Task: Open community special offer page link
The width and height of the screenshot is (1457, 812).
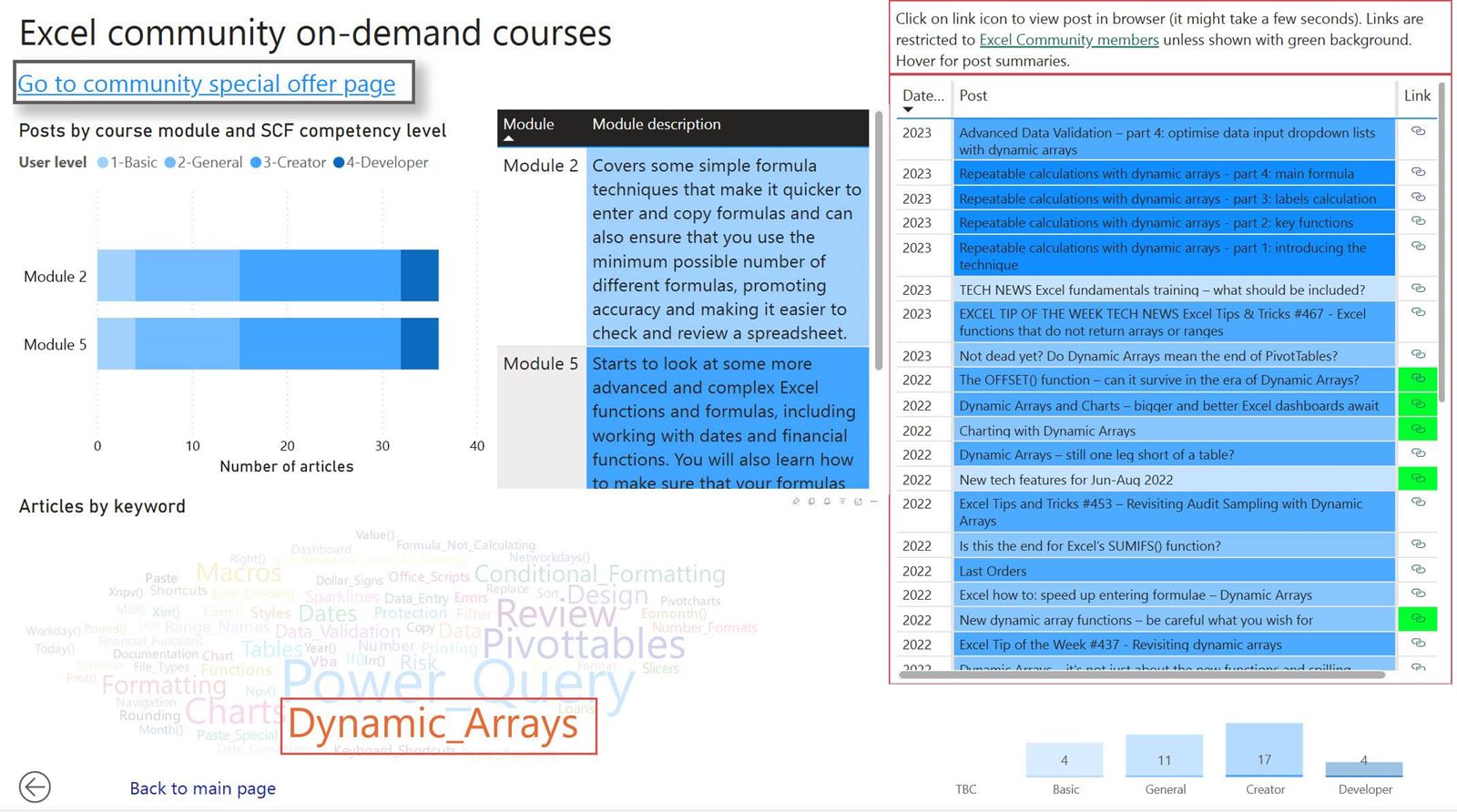Action: 207,84
